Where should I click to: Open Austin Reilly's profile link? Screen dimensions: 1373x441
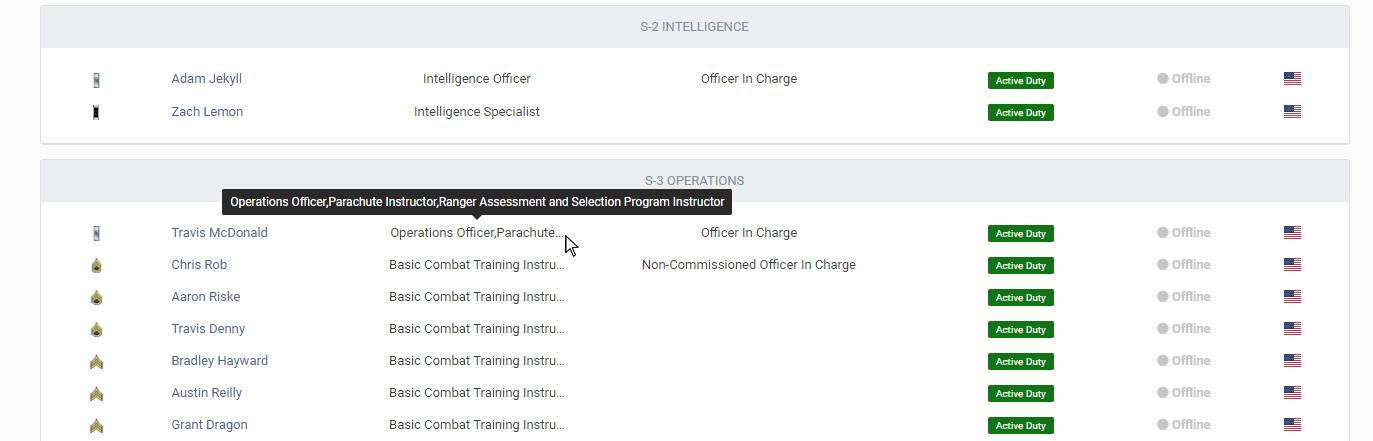click(206, 393)
